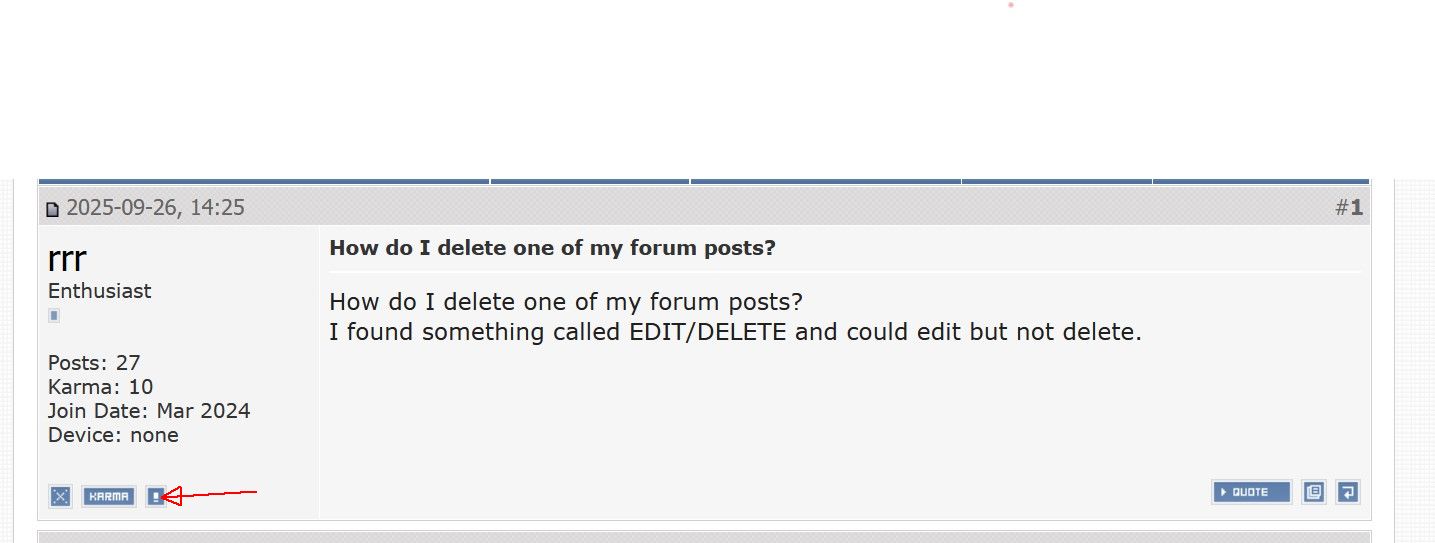
Task: Click the small post document icon beside date
Action: (x=53, y=209)
